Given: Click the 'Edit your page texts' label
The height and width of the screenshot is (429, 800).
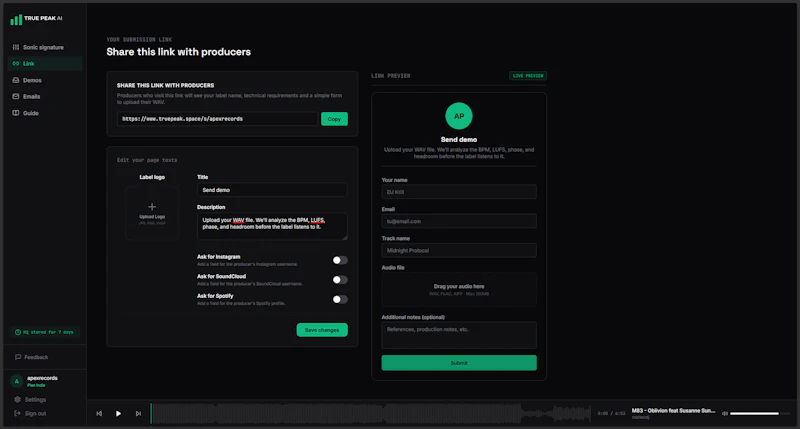Looking at the screenshot, I should pos(147,160).
